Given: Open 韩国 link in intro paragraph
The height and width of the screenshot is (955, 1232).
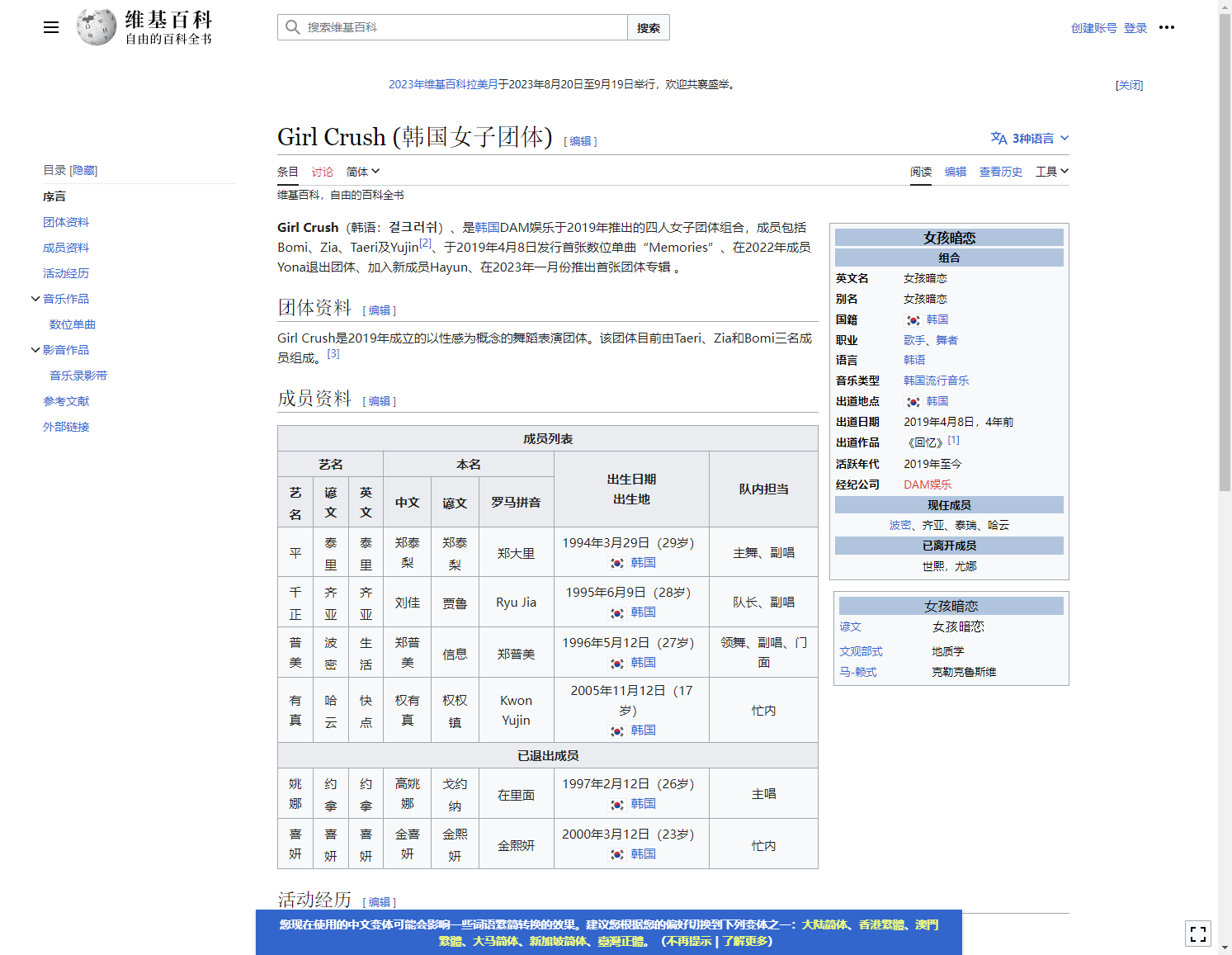Looking at the screenshot, I should (x=487, y=227).
